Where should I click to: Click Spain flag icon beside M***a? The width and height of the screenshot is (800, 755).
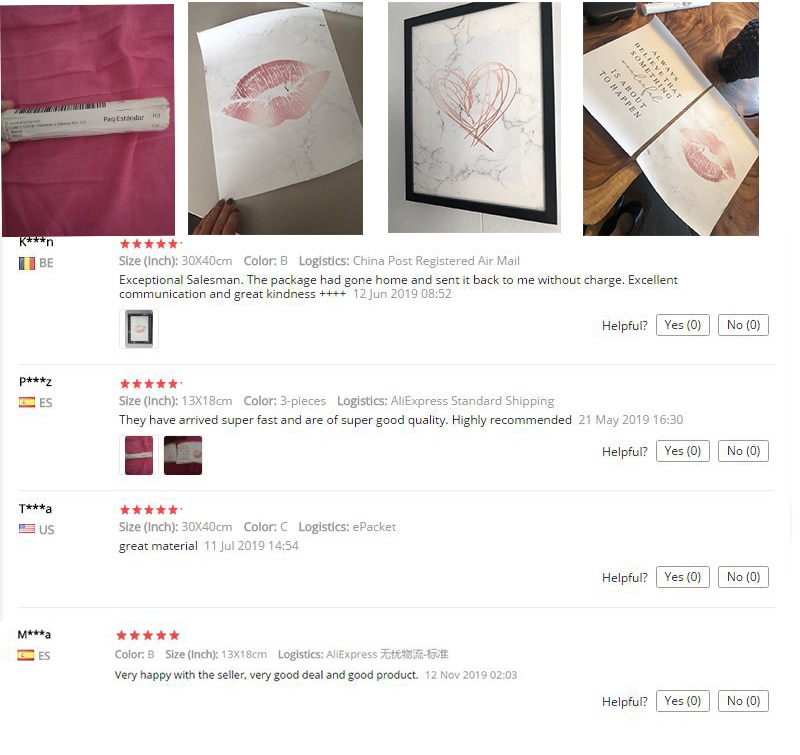(x=26, y=655)
